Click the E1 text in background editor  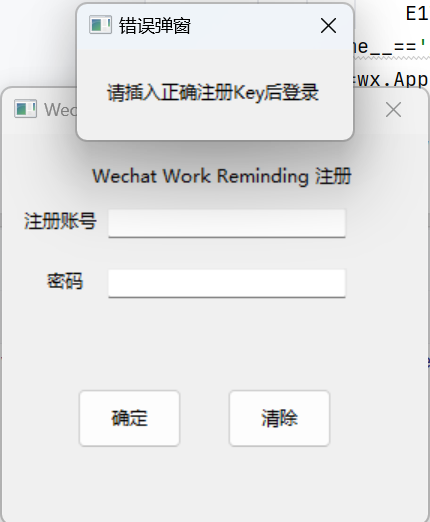coord(417,14)
